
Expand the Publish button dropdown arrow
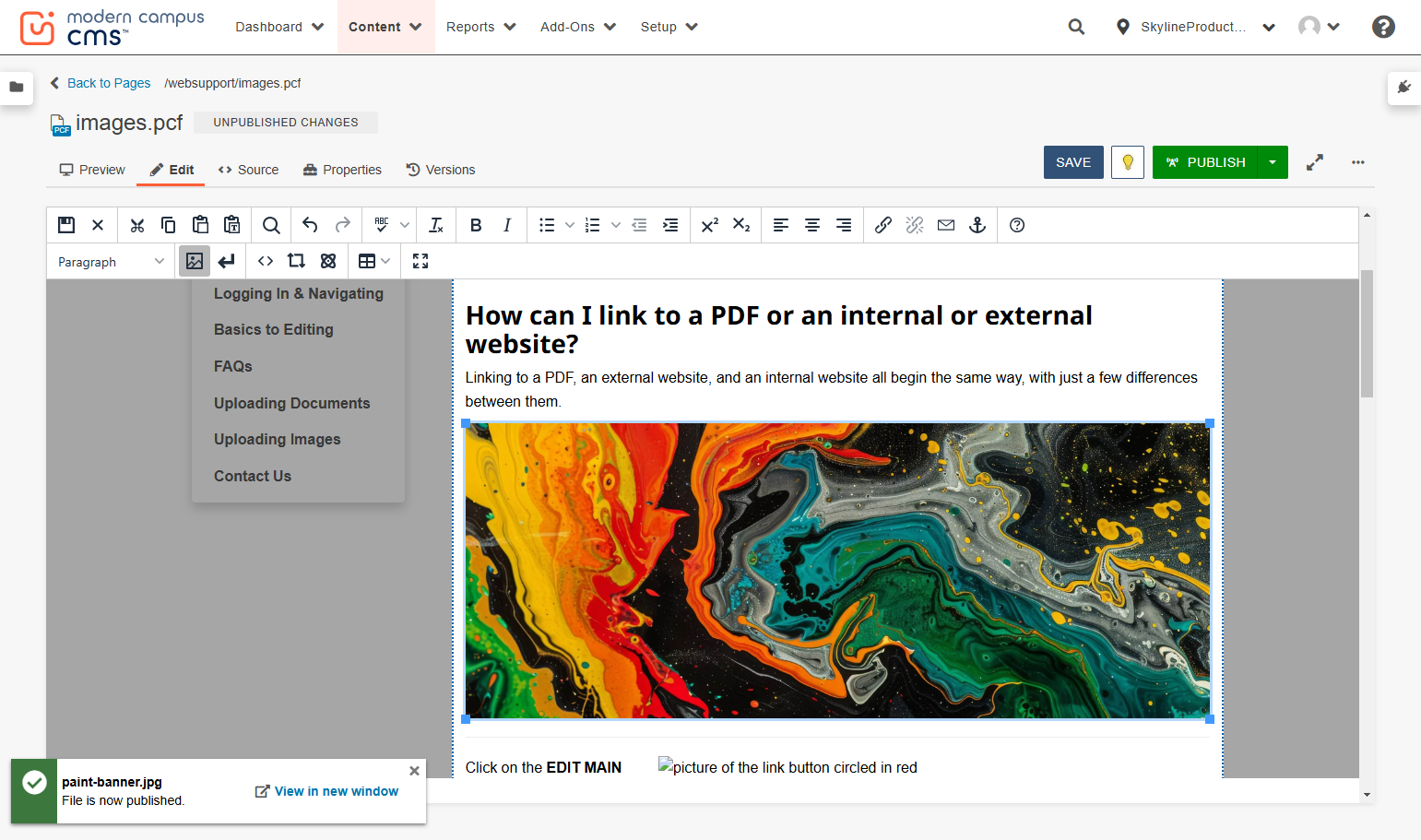1273,162
